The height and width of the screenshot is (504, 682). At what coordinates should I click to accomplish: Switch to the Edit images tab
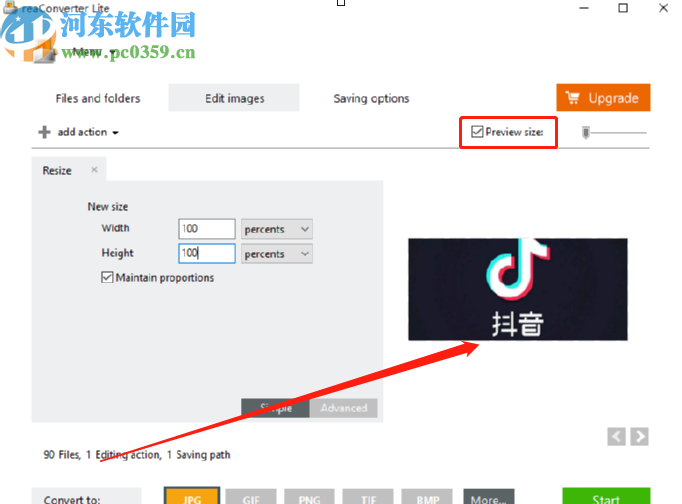click(x=234, y=98)
